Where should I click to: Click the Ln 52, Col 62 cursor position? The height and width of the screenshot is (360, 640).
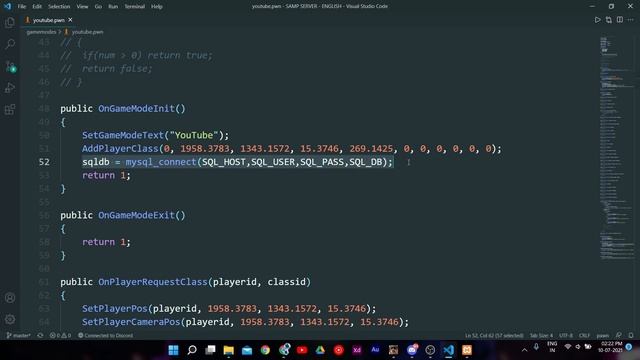pos(494,336)
